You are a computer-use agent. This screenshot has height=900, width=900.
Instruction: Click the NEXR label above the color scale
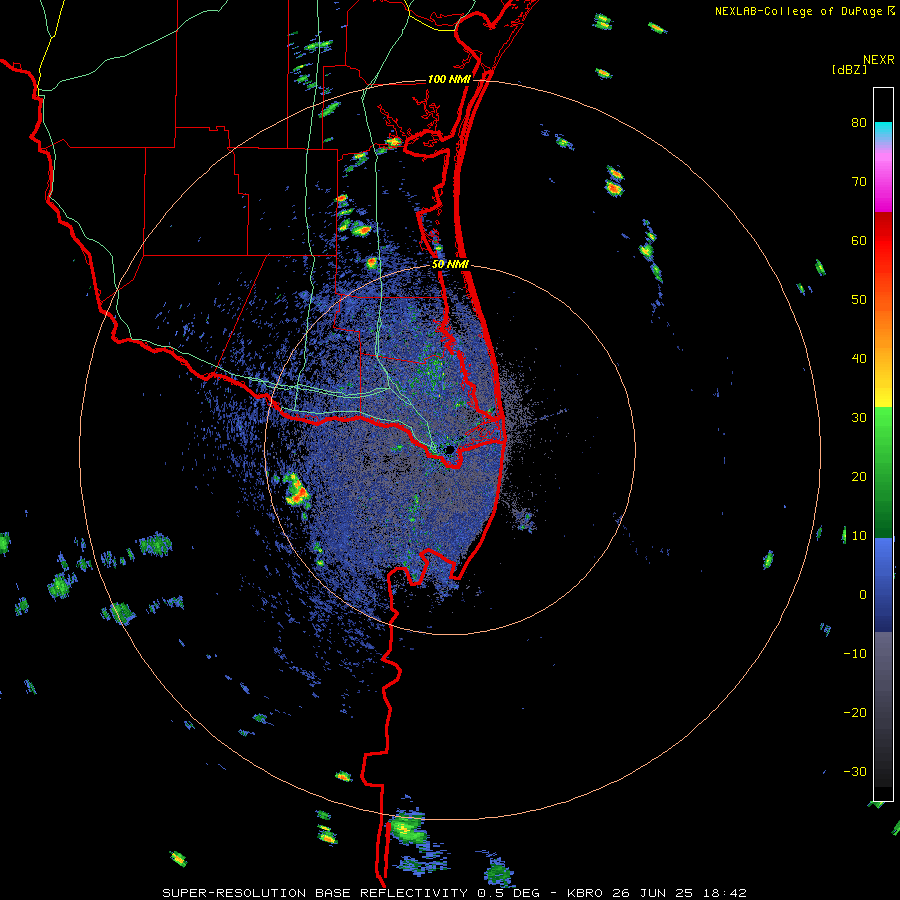[x=878, y=60]
